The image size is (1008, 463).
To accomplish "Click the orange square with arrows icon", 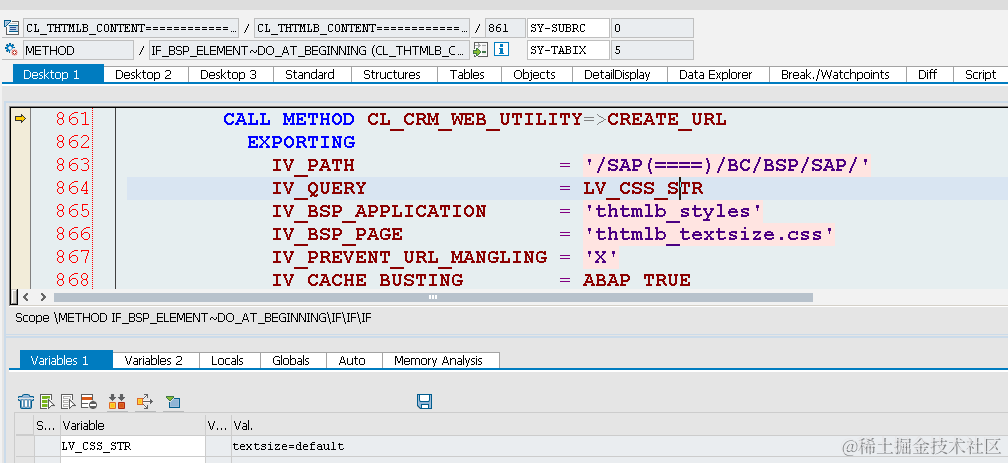I will (x=145, y=402).
